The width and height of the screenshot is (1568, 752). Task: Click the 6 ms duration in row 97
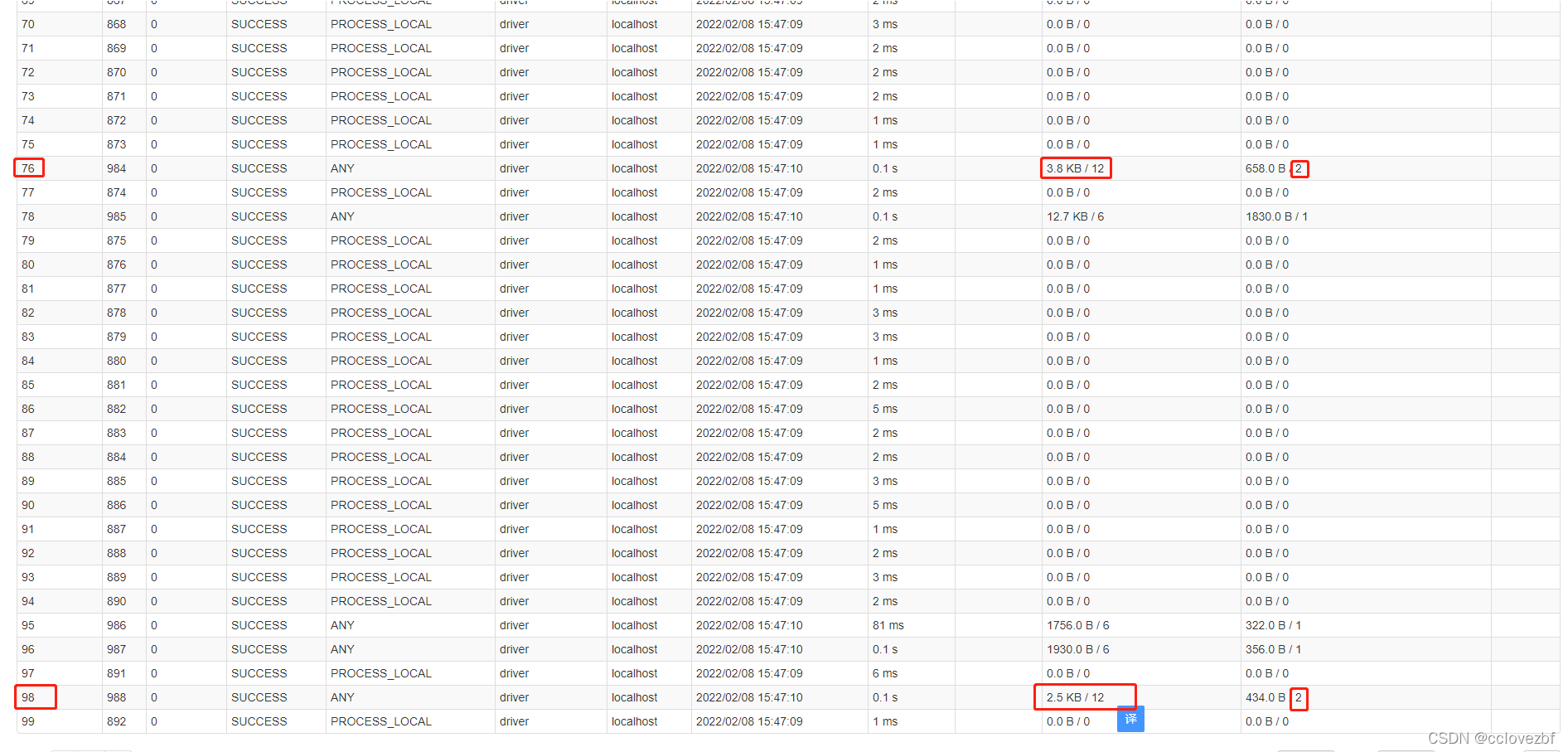(885, 673)
